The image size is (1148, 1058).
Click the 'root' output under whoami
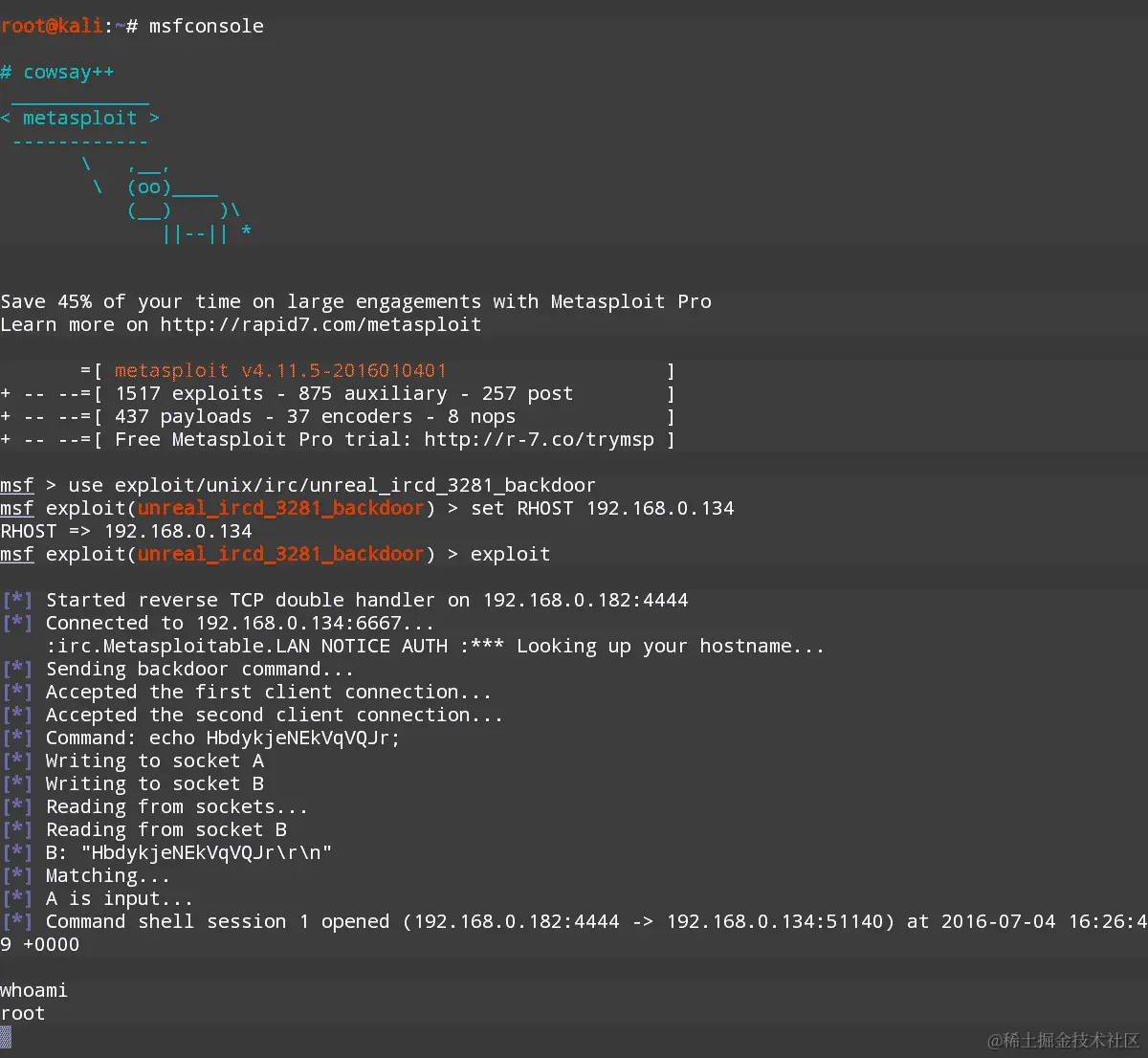click(23, 1013)
